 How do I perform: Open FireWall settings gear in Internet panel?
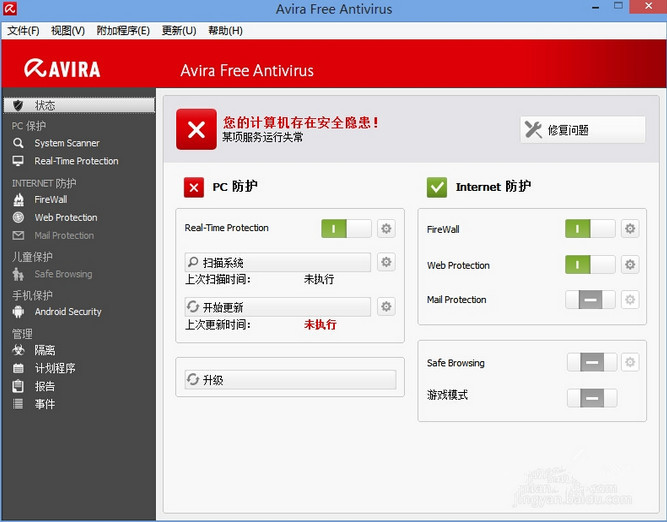(630, 229)
